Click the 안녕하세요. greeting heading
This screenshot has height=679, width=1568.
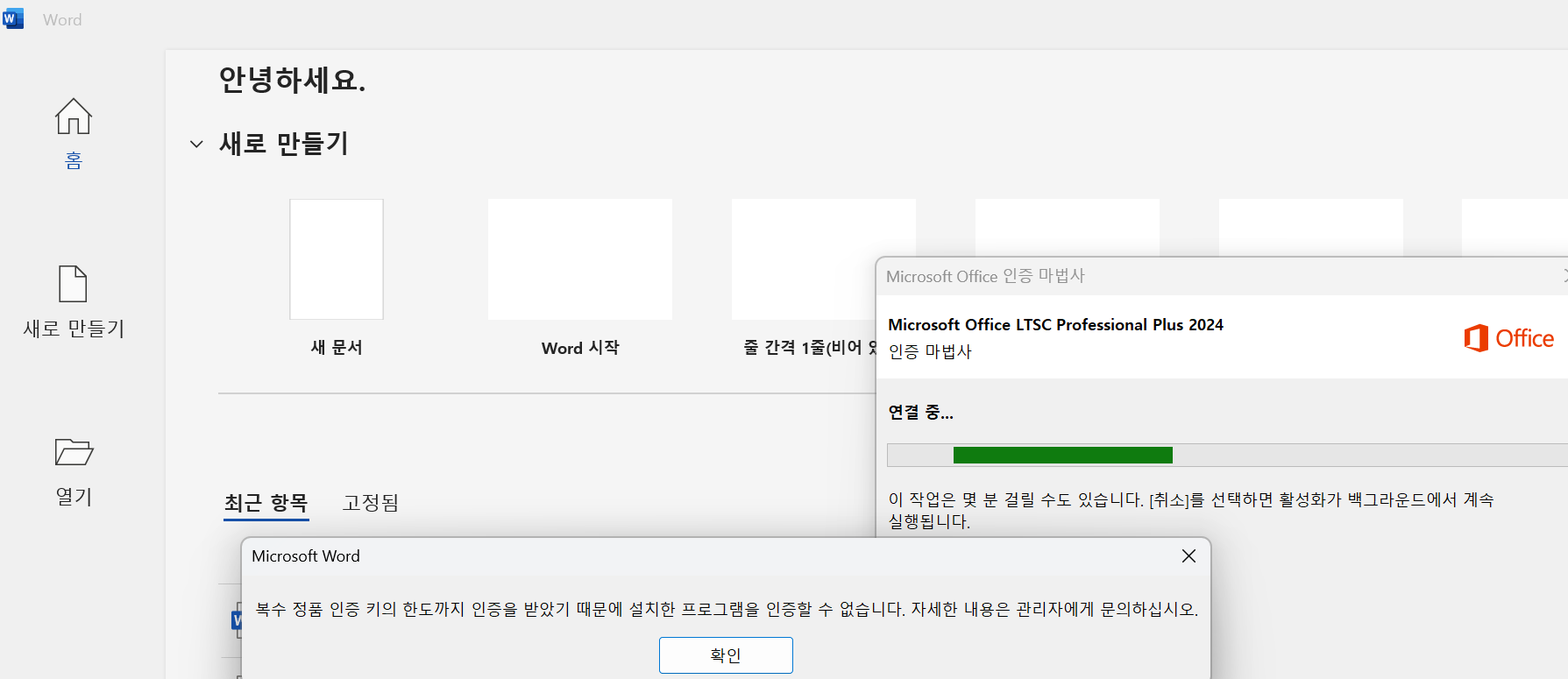(x=292, y=80)
